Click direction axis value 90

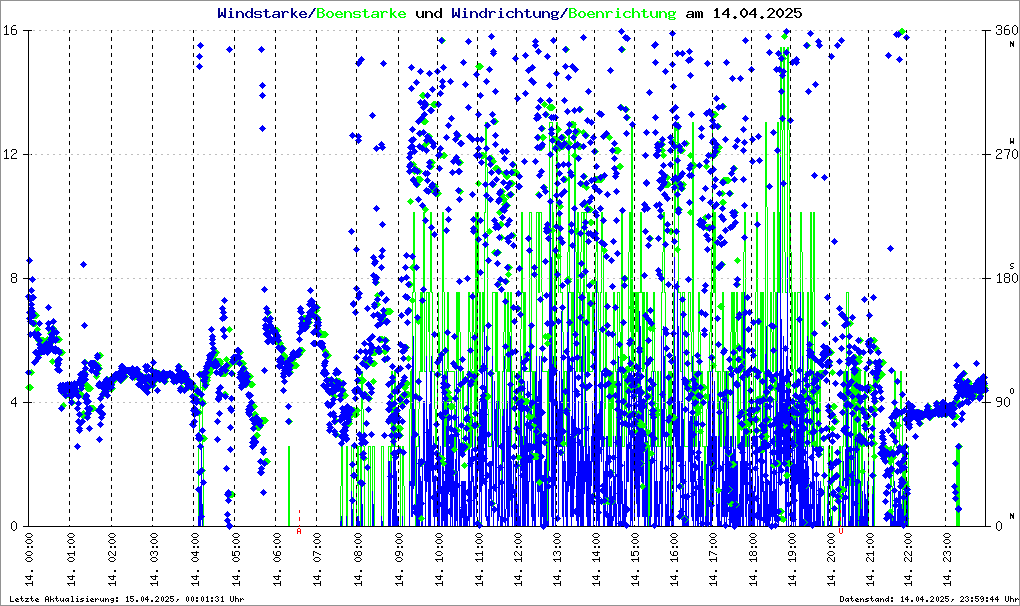coord(1003,402)
